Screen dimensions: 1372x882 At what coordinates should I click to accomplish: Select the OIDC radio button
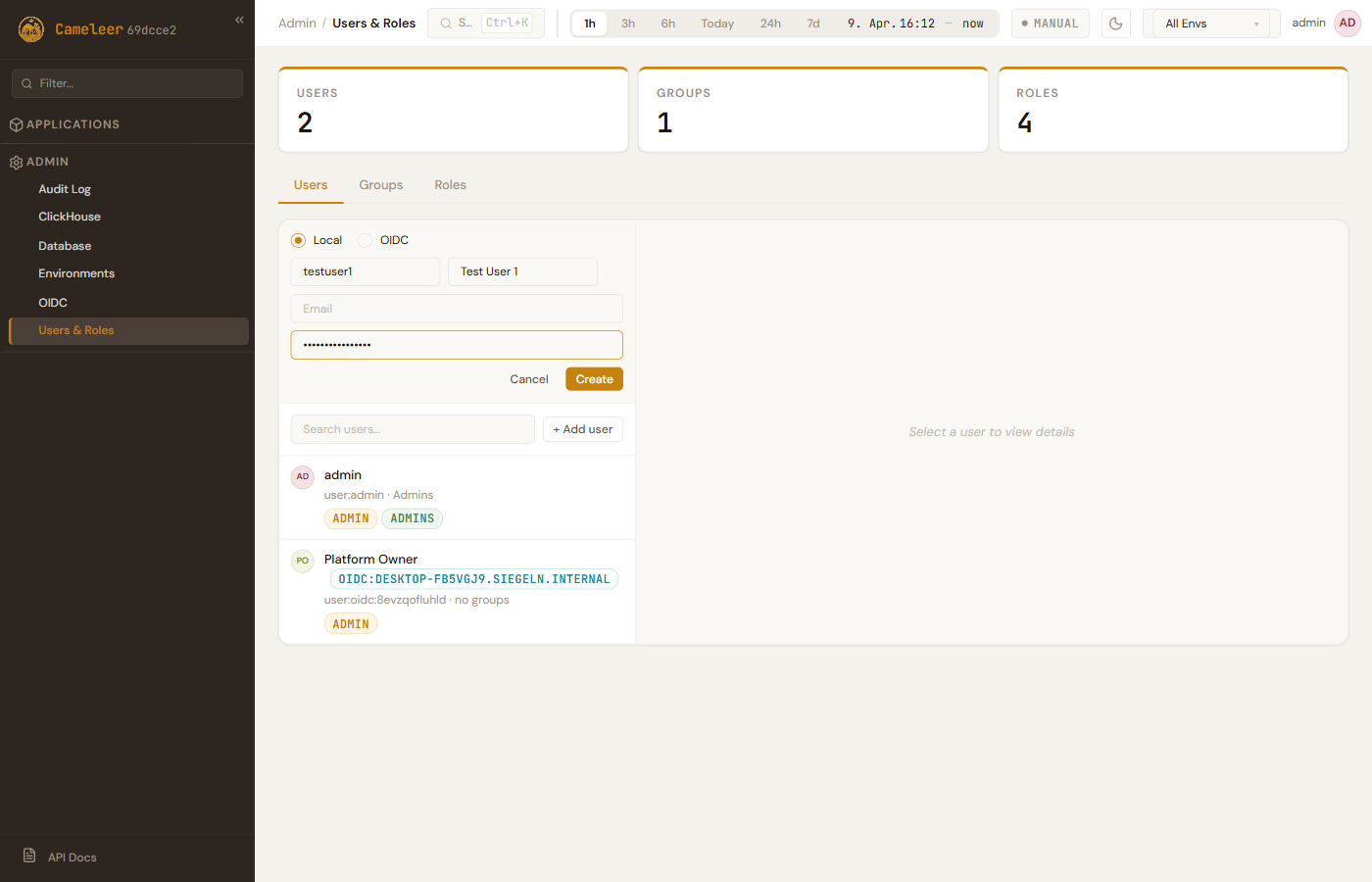pos(366,240)
